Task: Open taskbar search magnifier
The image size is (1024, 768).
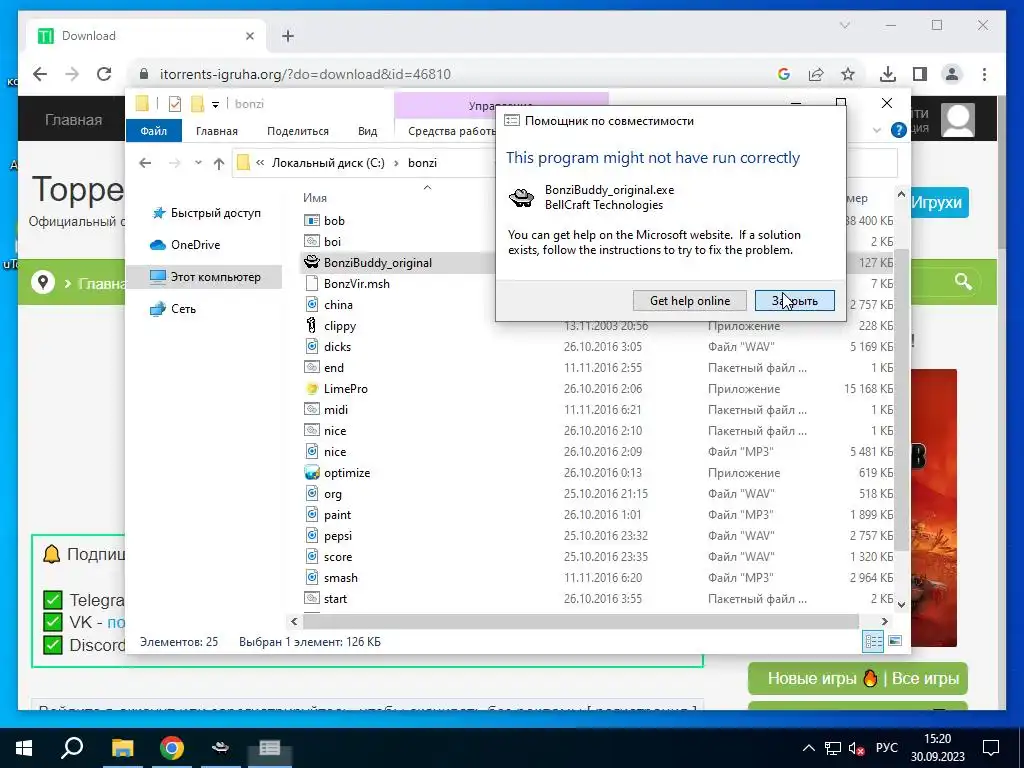Action: 72,748
